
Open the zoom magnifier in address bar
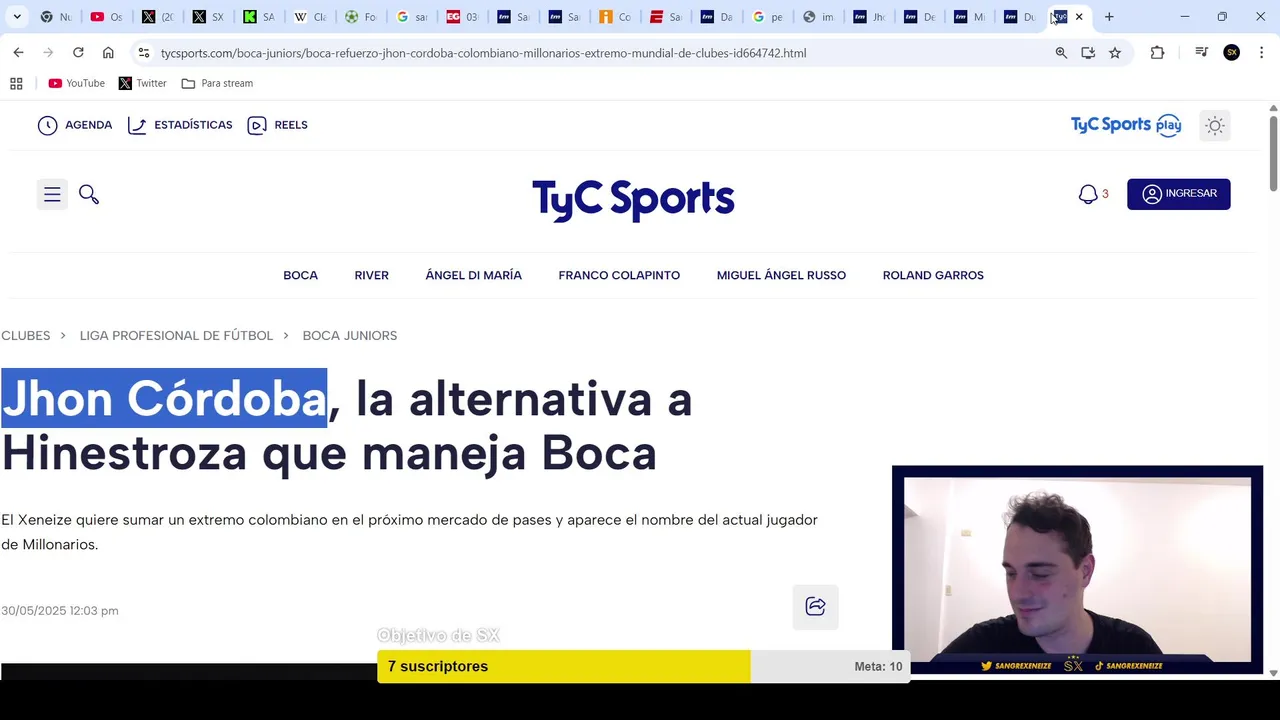1061,53
